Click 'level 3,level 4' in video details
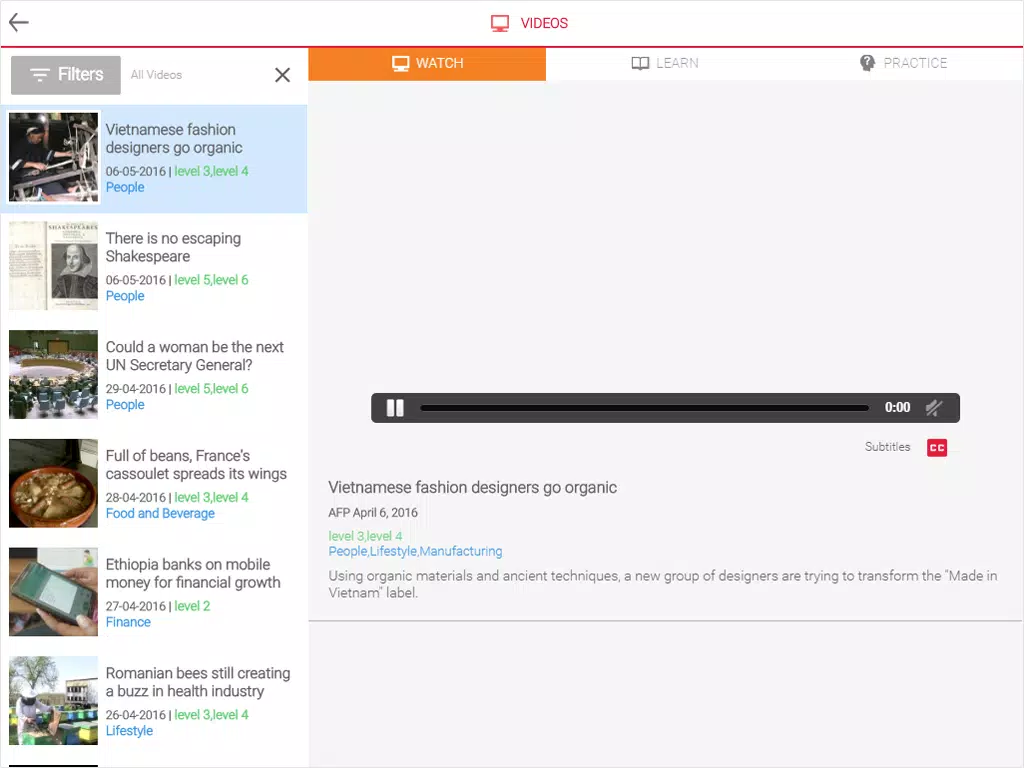 click(365, 536)
